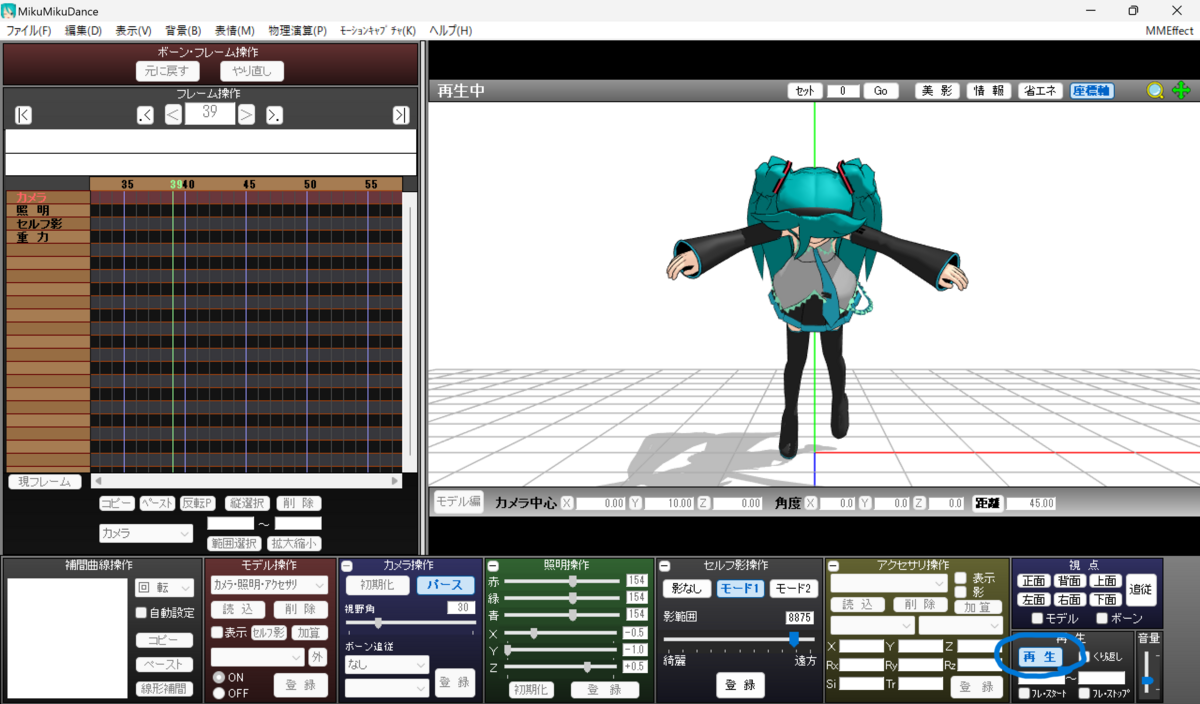Open the カメラ・照明・アクセサリ model dropdown

point(269,584)
